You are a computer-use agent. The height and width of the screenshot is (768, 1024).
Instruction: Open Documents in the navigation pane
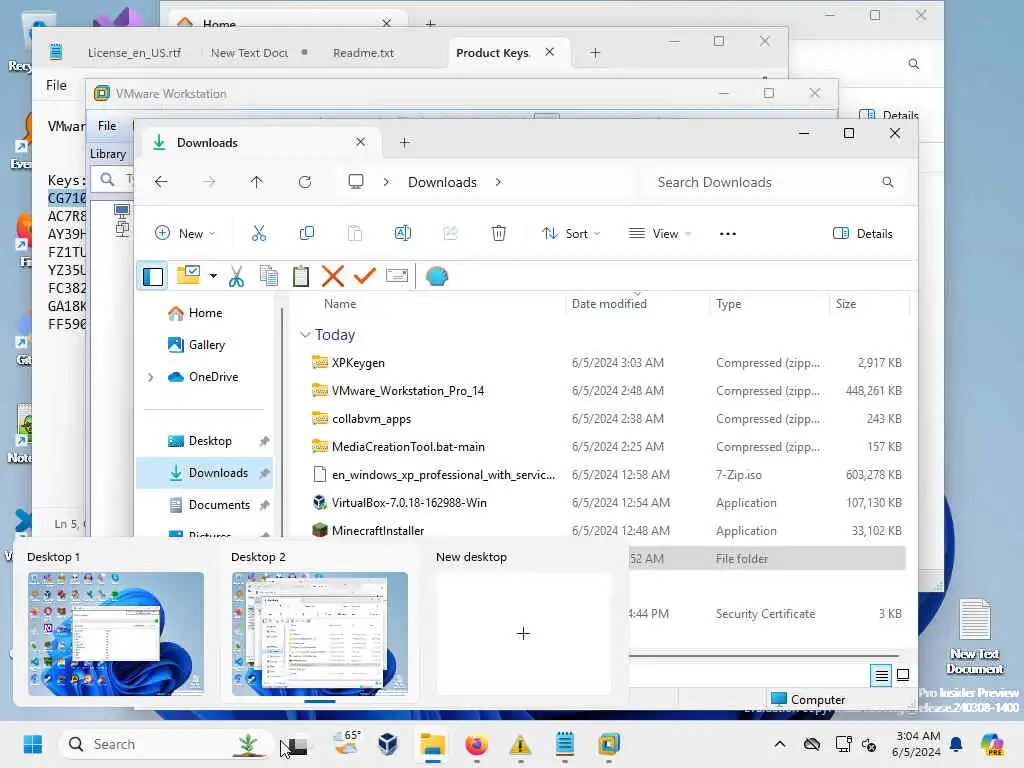point(219,505)
